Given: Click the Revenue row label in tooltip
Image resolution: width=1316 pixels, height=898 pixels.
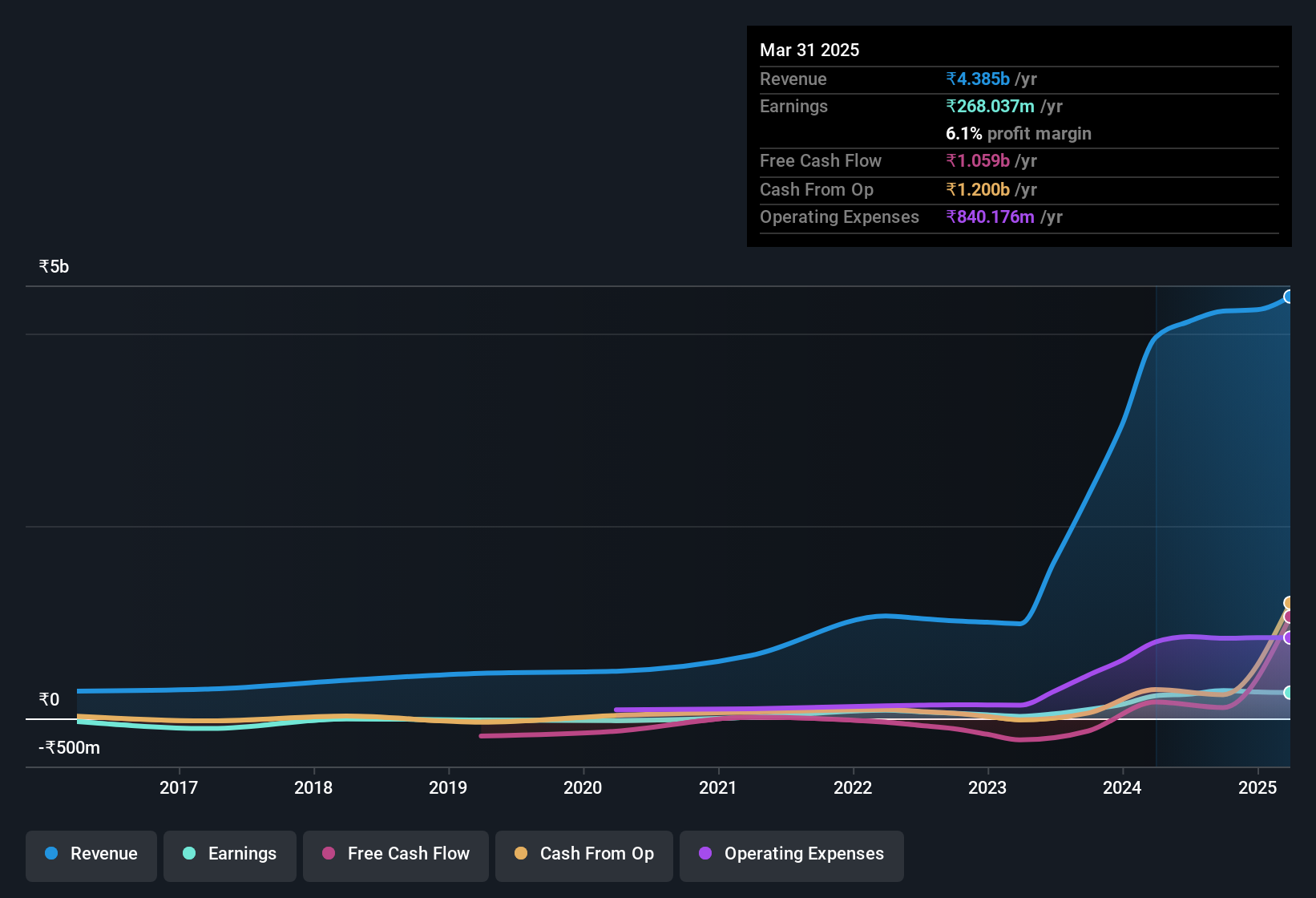Looking at the screenshot, I should click(793, 79).
